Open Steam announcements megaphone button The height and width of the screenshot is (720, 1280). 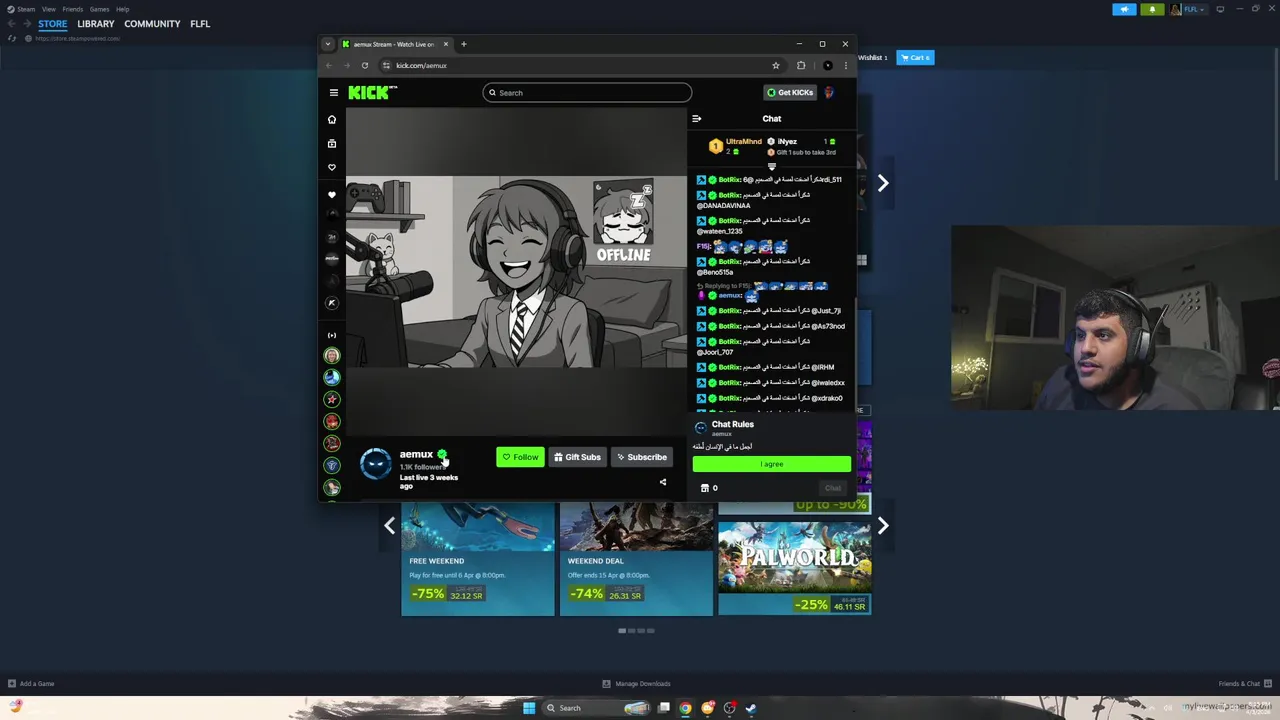(x=1124, y=9)
